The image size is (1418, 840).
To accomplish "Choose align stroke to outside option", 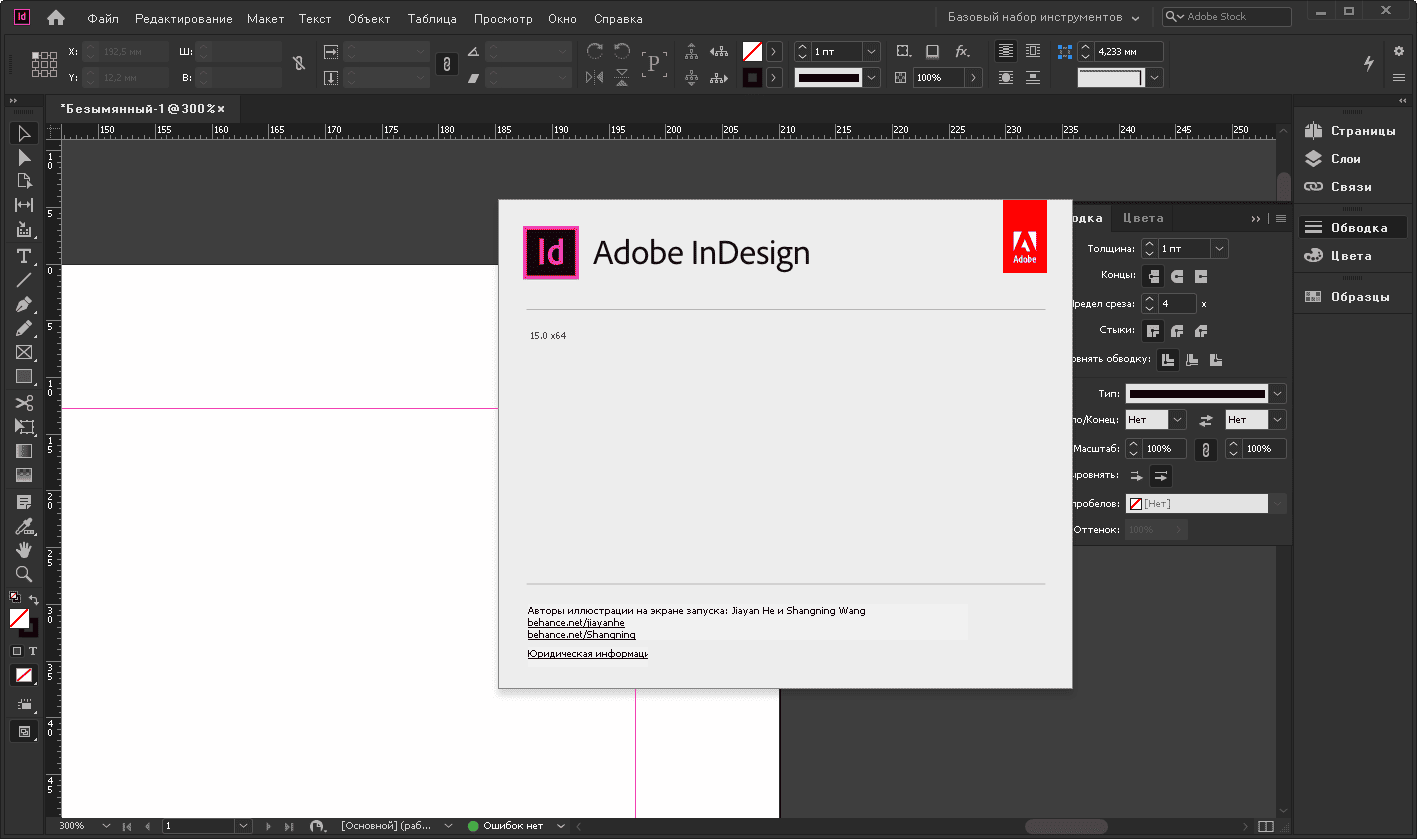I will coord(1216,360).
